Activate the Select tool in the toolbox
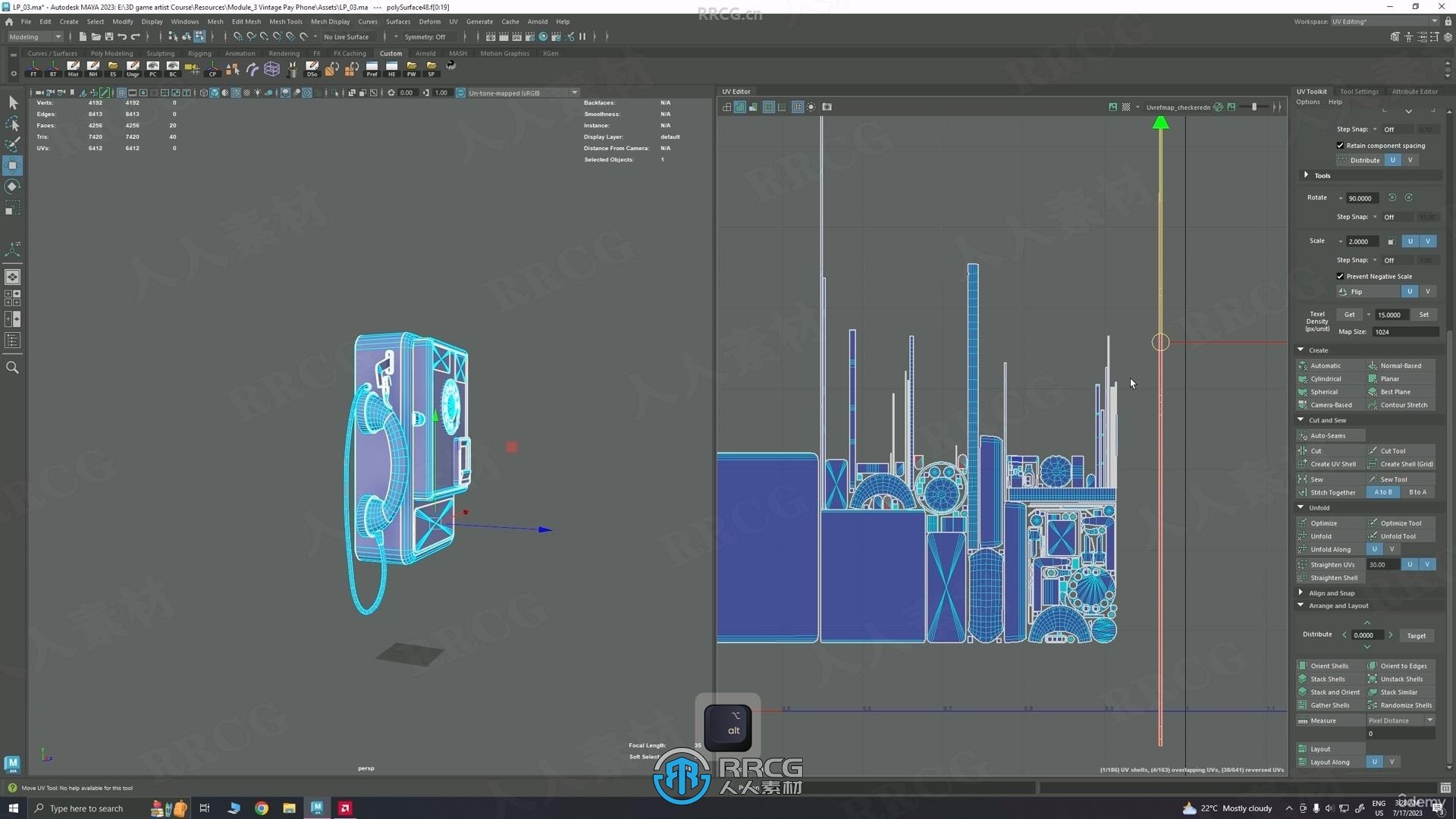This screenshot has width=1456, height=819. [13, 102]
